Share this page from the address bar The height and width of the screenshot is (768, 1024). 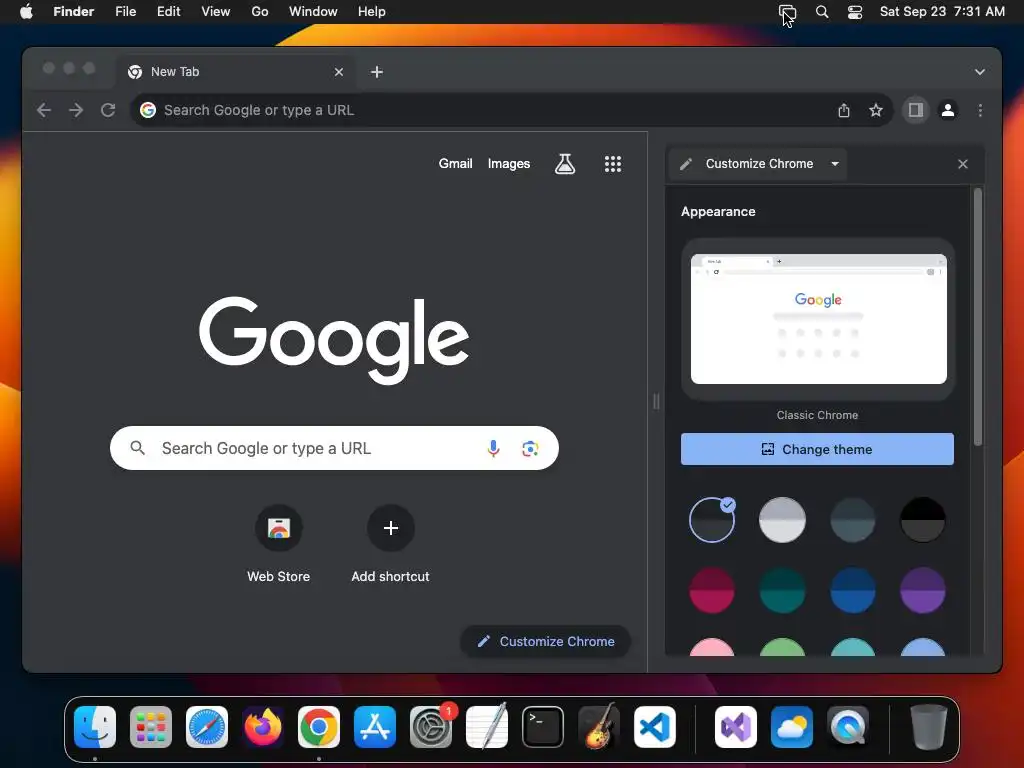(844, 110)
